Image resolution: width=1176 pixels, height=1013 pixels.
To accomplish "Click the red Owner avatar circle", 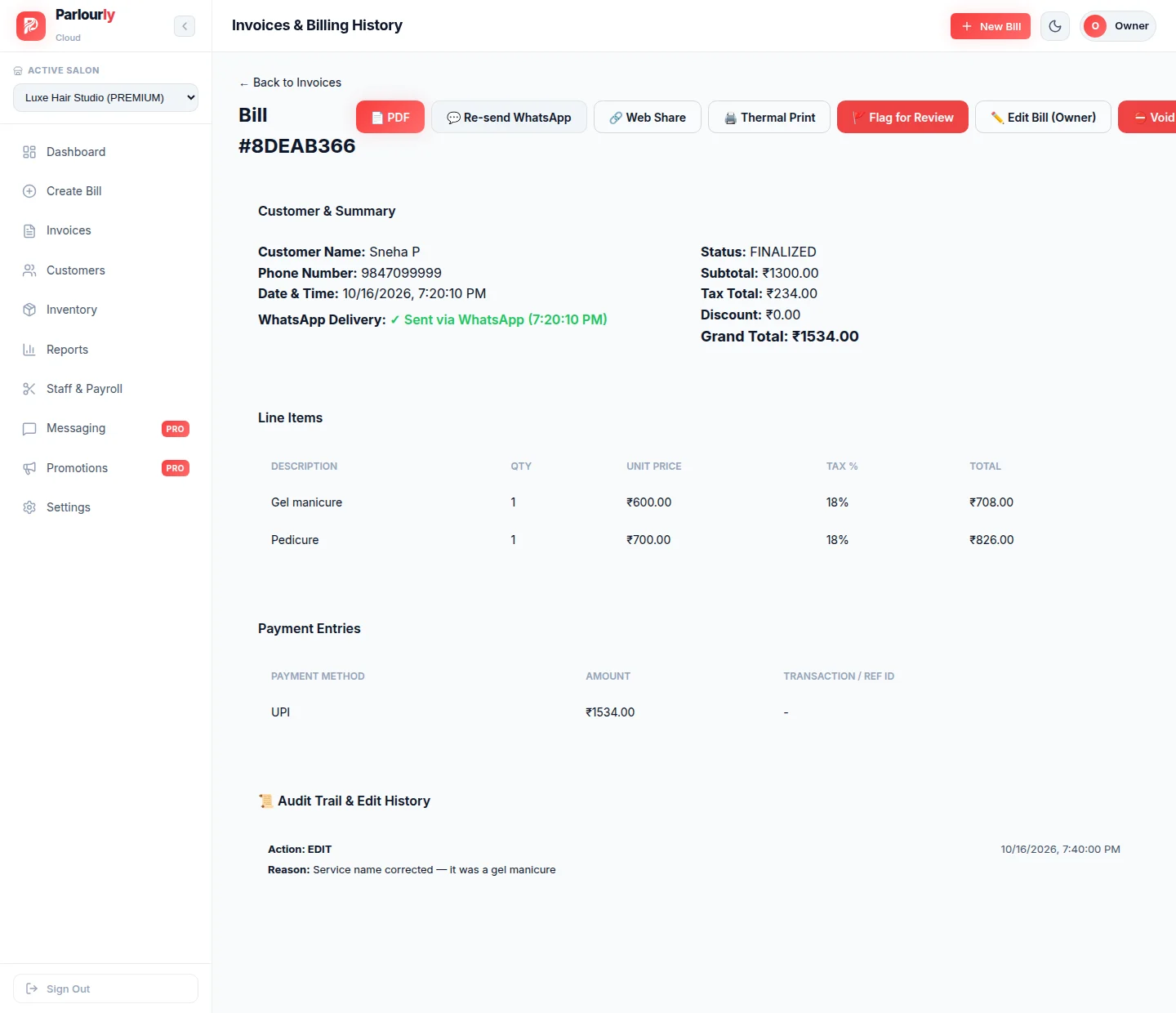I will pos(1095,26).
